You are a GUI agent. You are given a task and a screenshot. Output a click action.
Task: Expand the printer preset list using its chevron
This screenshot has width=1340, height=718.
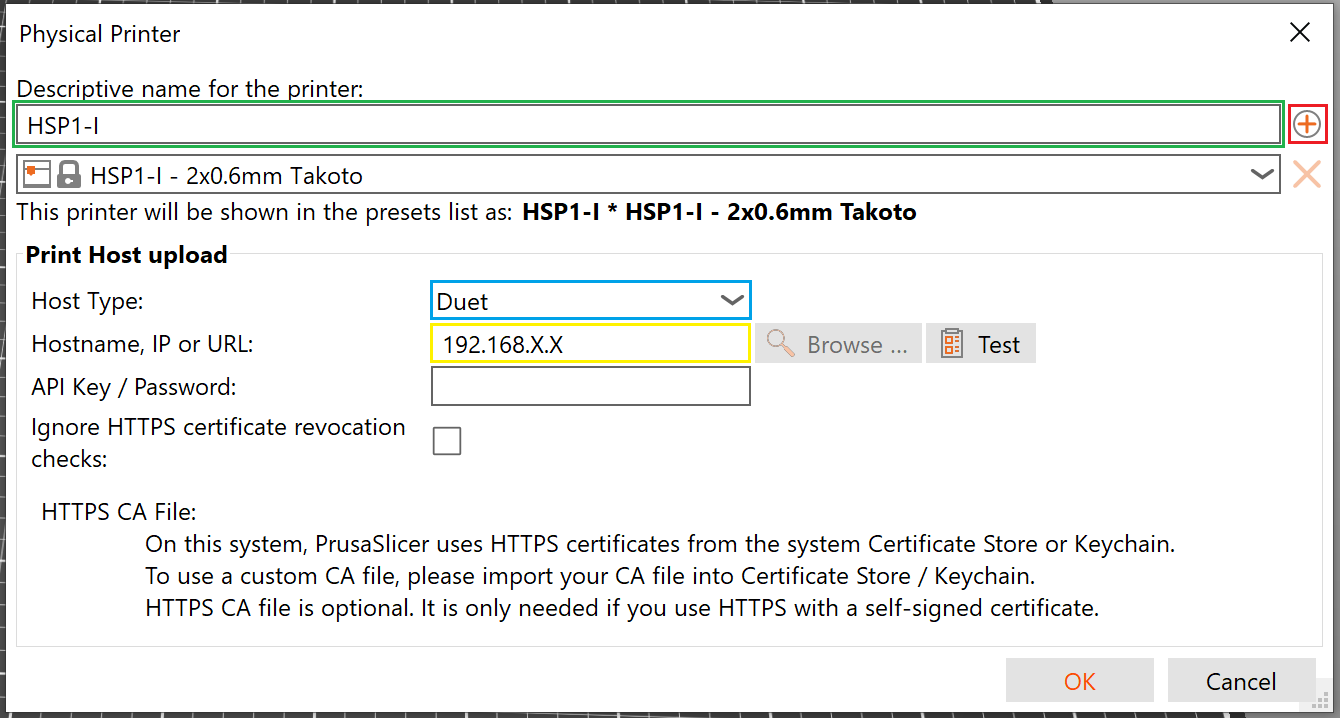tap(1262, 175)
